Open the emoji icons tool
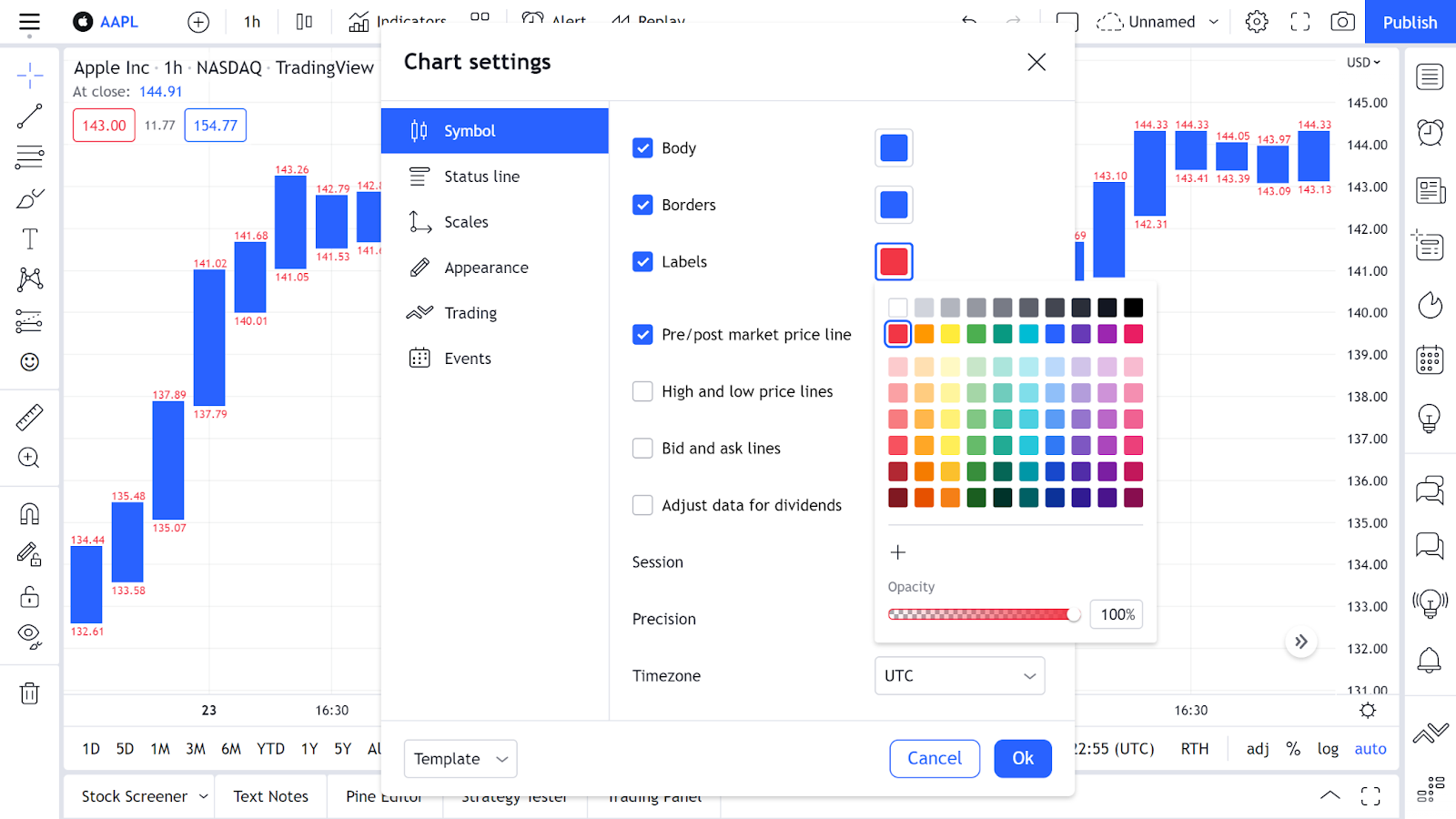The width and height of the screenshot is (1456, 819). [29, 361]
